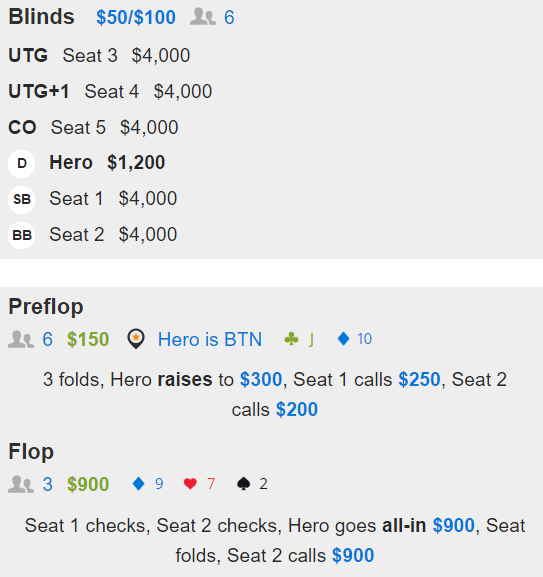Viewport: 543px width, 577px height.
Task: Click the SB small blind badge
Action: pos(21,199)
